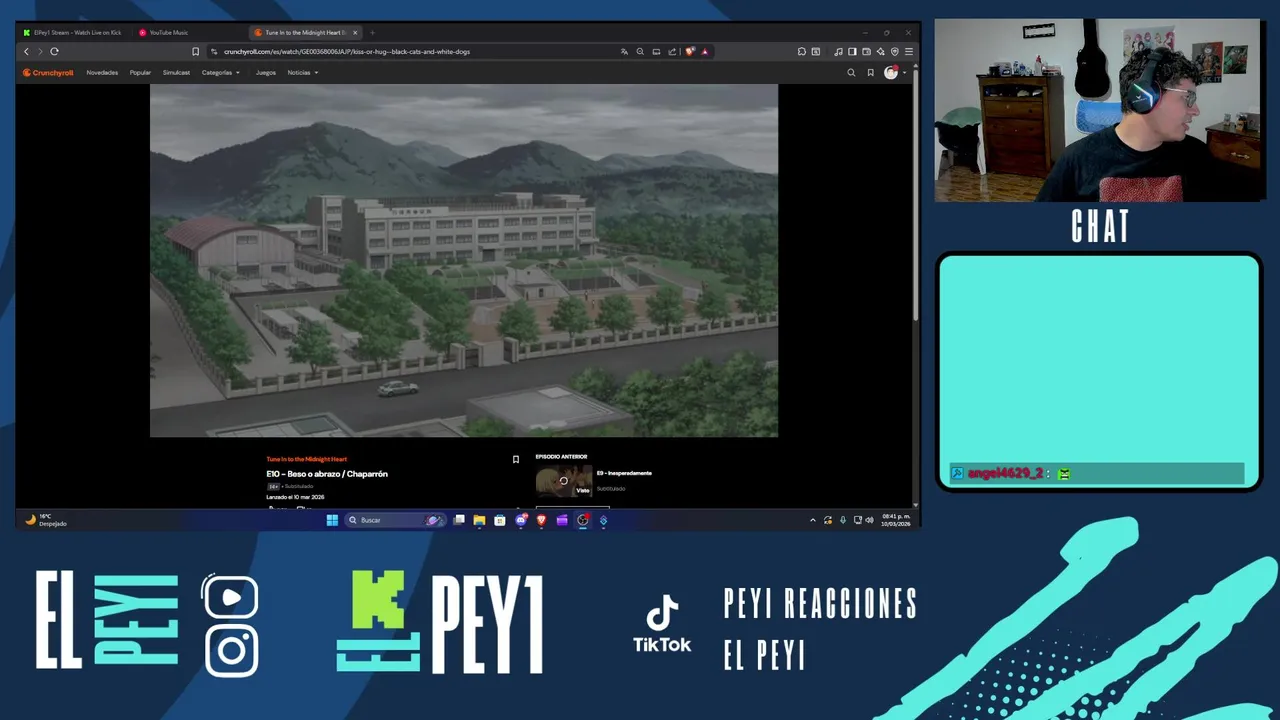This screenshot has height=720, width=1280.
Task: Click the music note playlist icon in toolbar
Action: tap(838, 51)
